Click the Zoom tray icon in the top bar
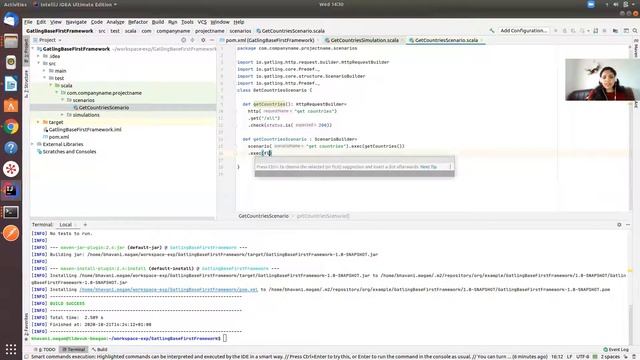 tap(591, 4)
